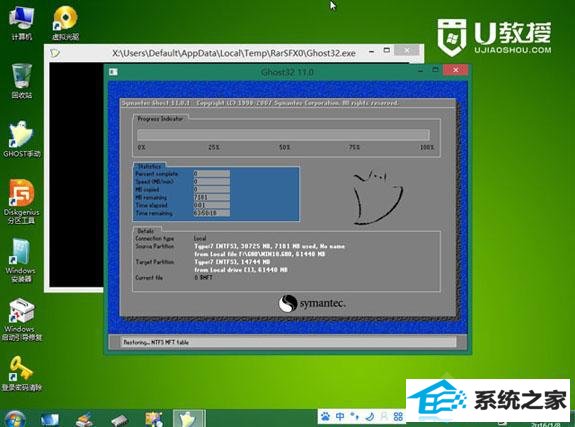Open the 回收站 recycle bin icon
Image resolution: width=575 pixels, height=427 pixels.
22,81
